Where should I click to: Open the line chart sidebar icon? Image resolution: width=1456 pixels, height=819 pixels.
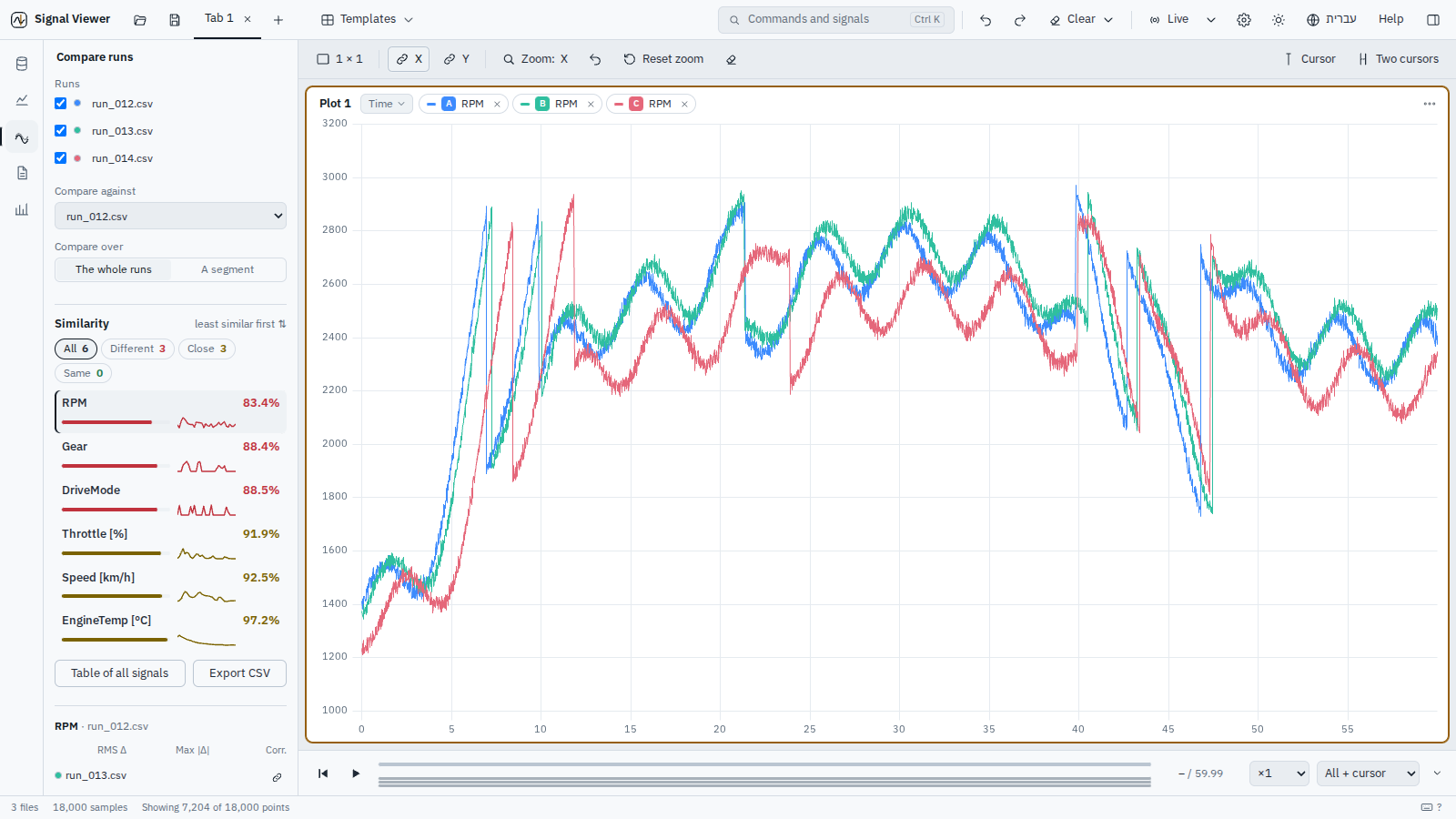22,100
